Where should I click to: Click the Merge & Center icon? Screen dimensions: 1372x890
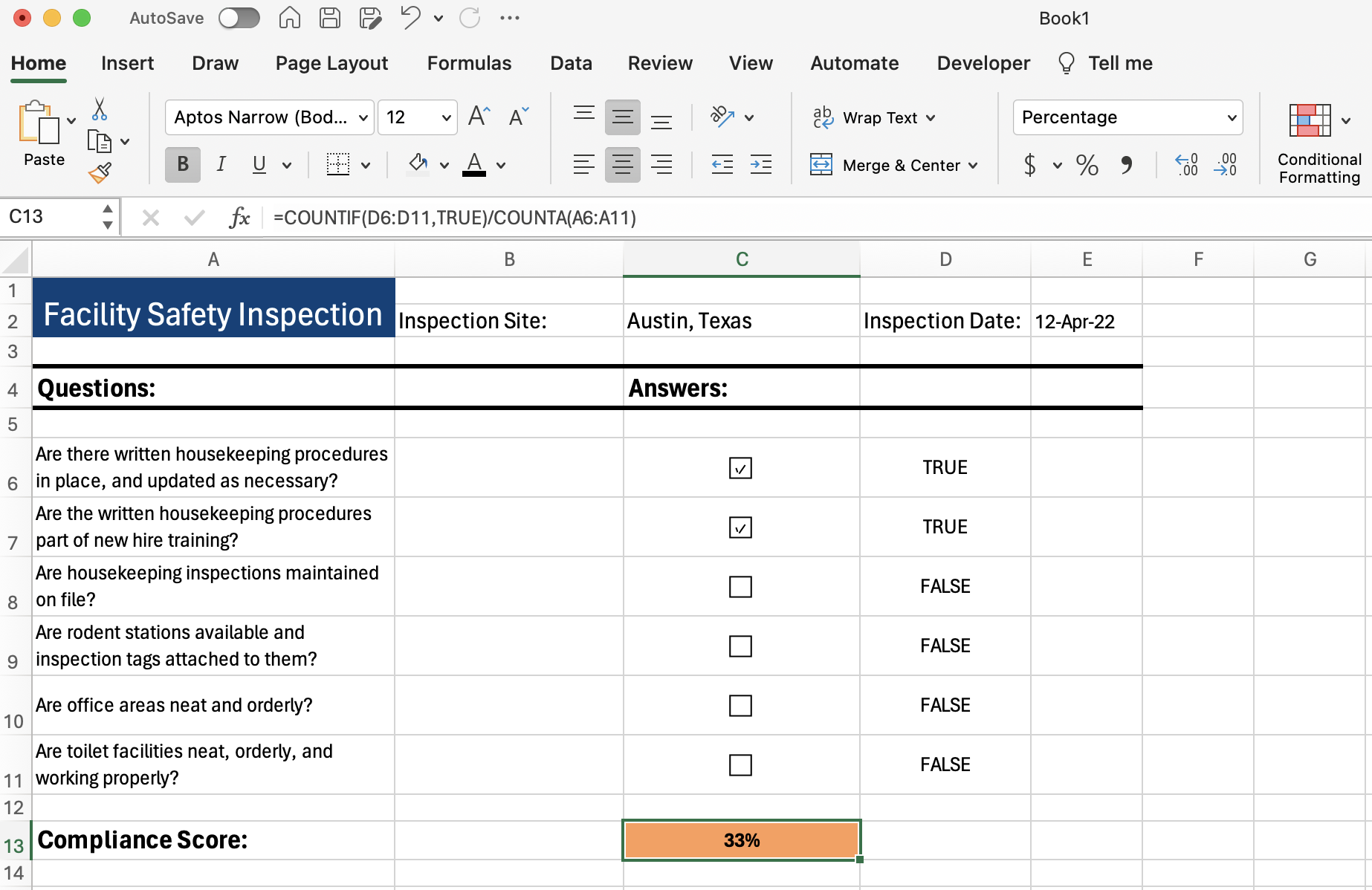[822, 165]
